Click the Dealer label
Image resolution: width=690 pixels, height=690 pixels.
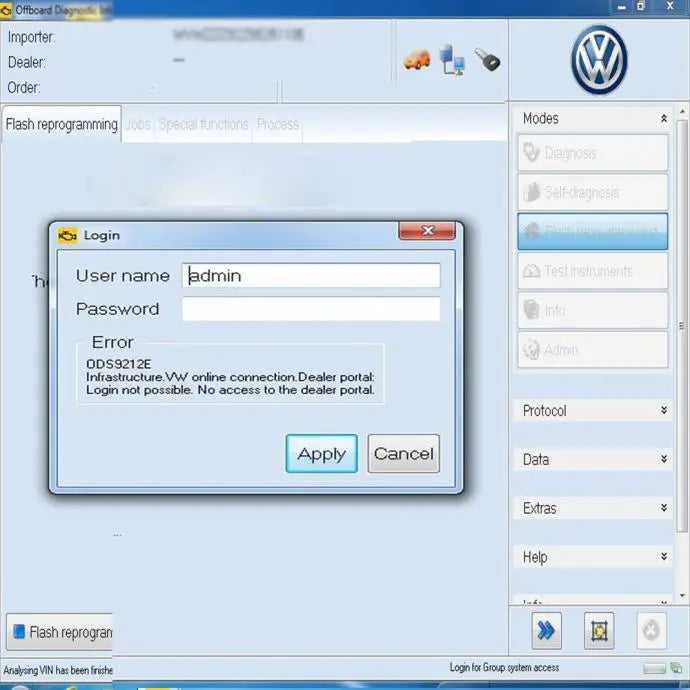26,62
